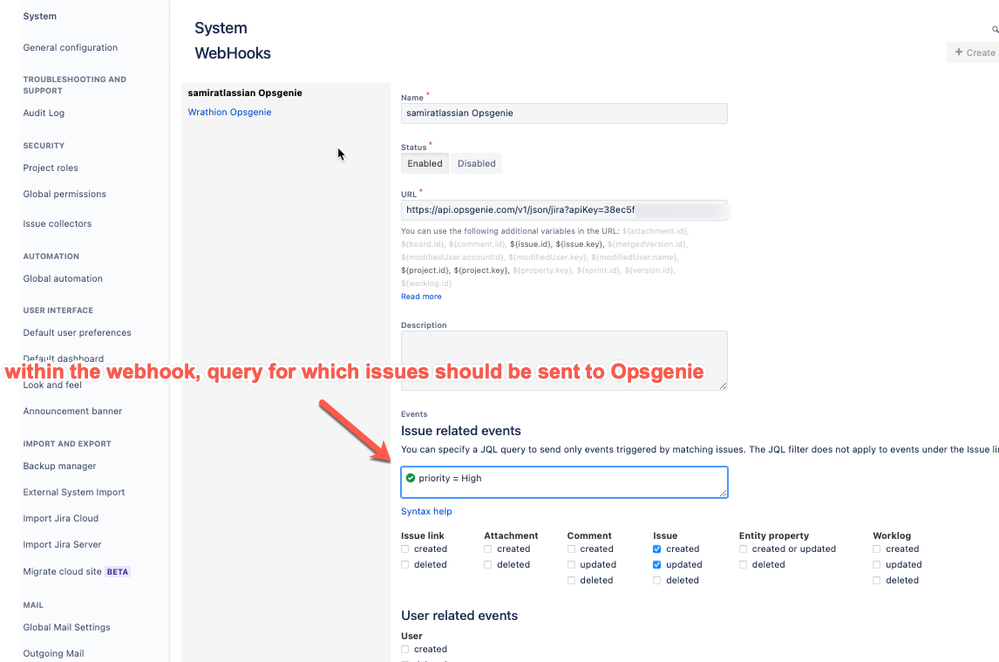
Task: Click the Description textarea resize handle
Action: pos(723,385)
